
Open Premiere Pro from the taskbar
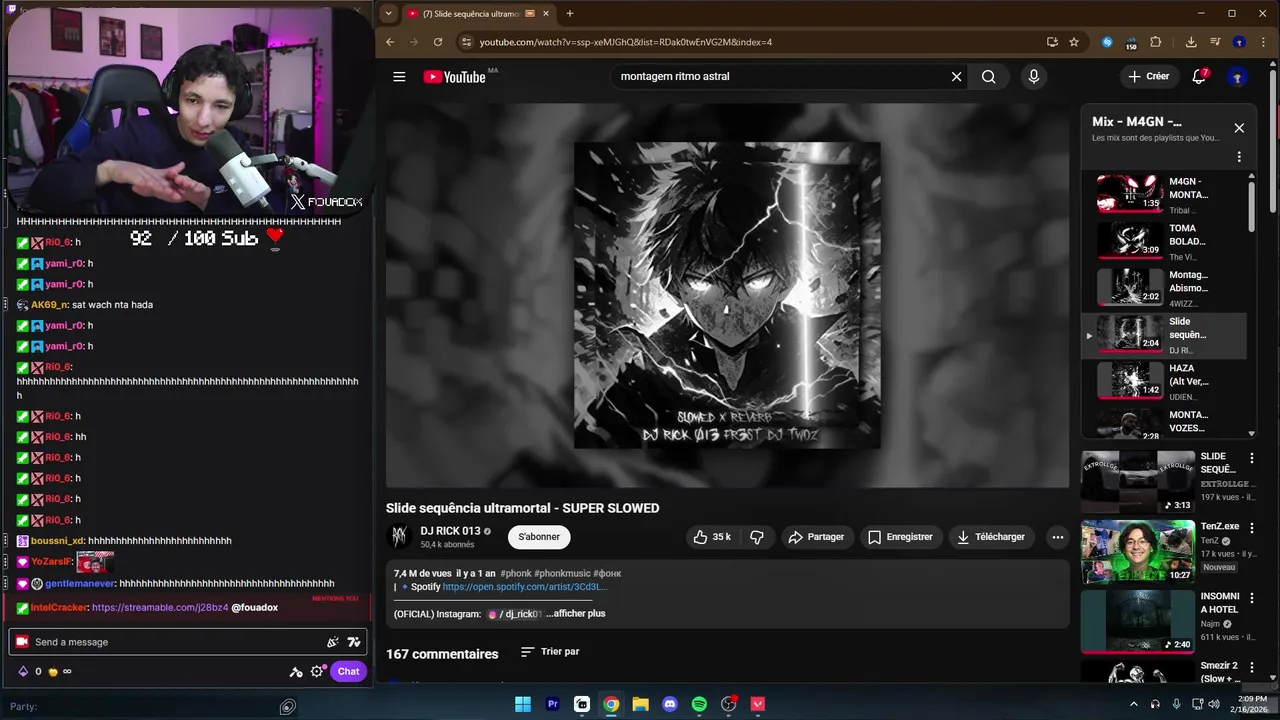click(x=552, y=704)
